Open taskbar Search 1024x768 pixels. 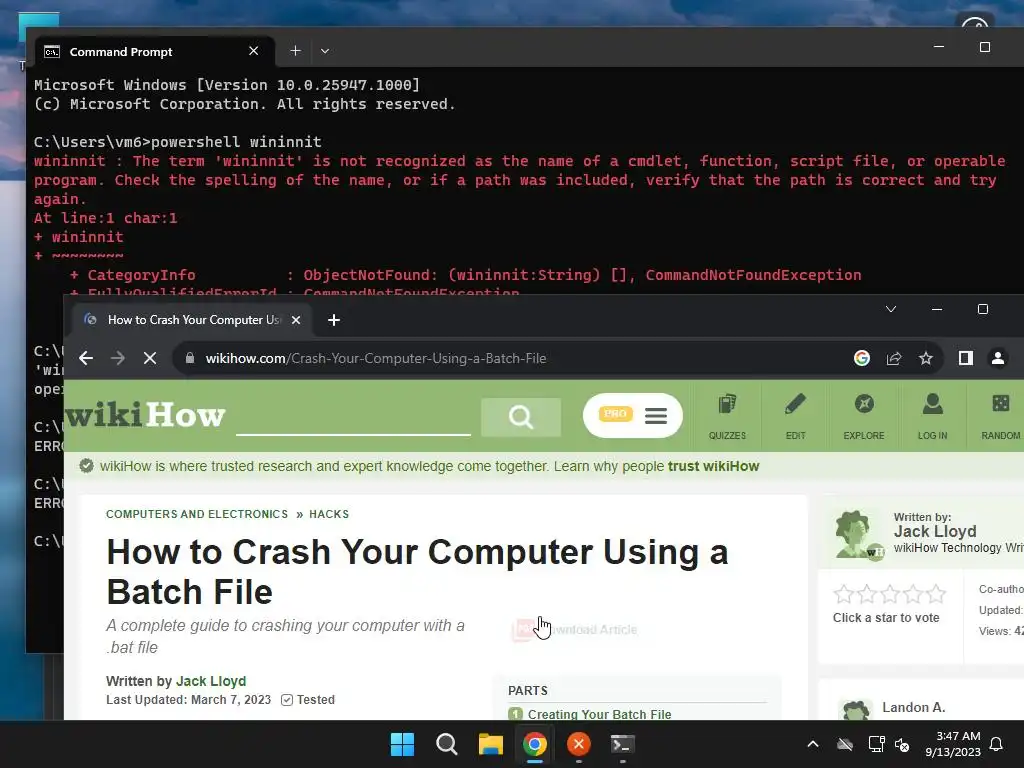[x=447, y=744]
